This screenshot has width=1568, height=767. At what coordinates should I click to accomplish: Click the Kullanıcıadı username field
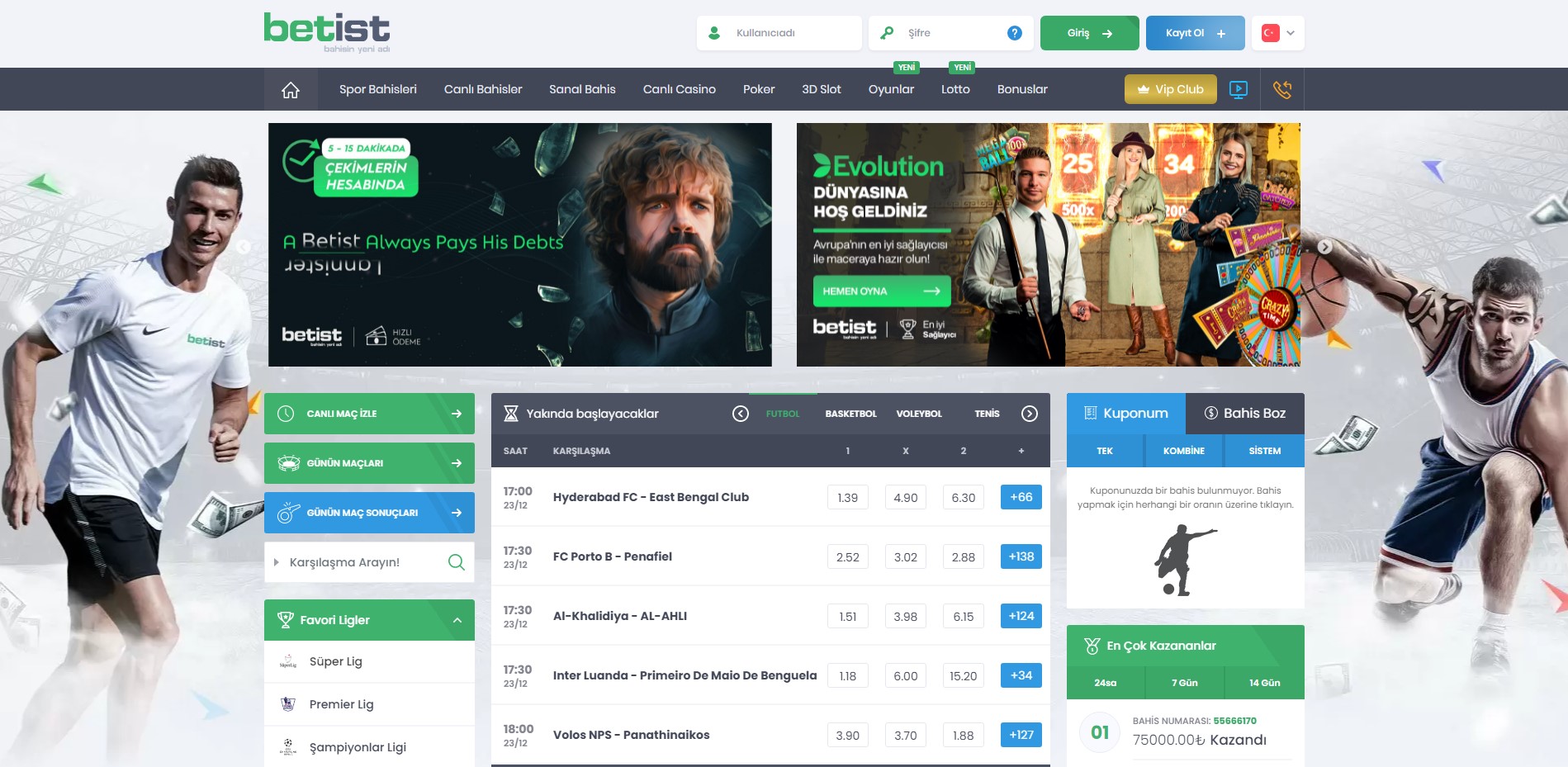[x=779, y=33]
